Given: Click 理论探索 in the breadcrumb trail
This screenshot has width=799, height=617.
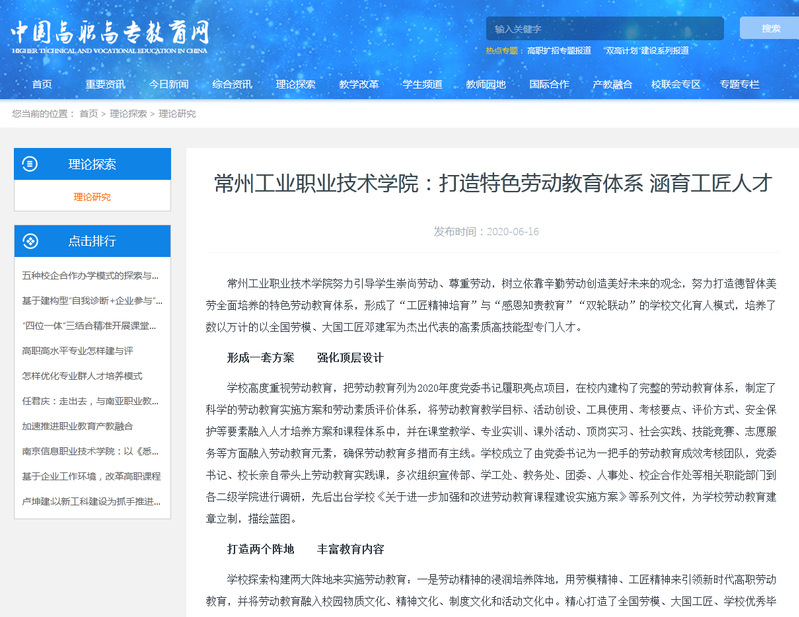Looking at the screenshot, I should click(128, 114).
